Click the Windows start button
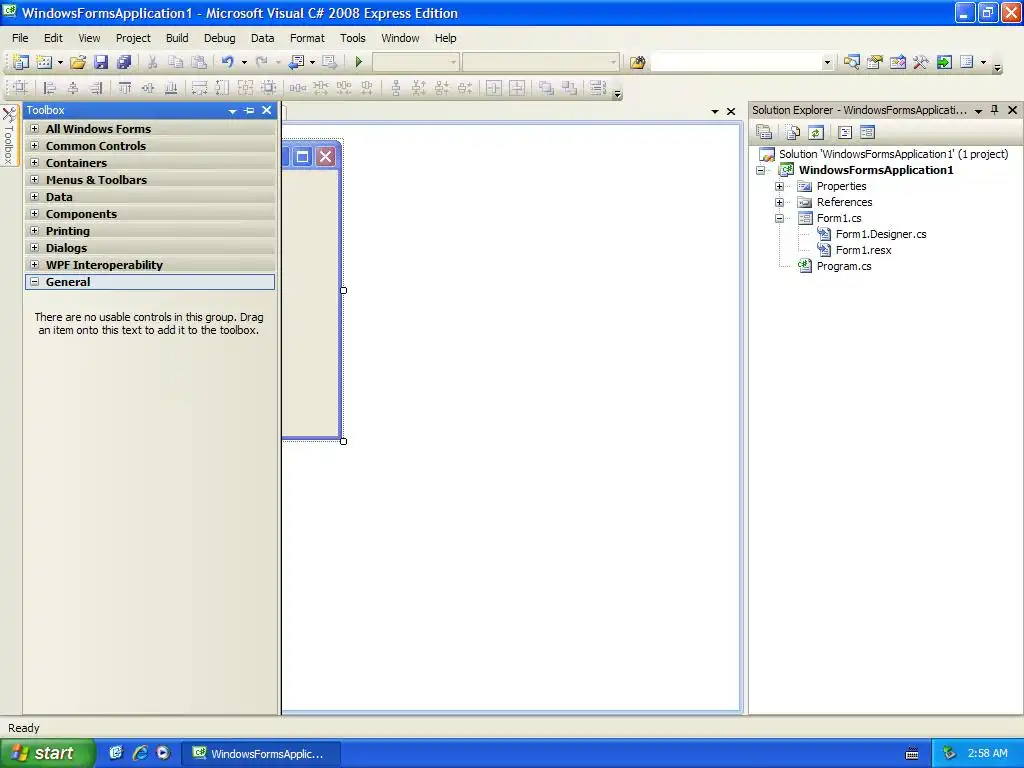The image size is (1024, 768). pos(47,753)
